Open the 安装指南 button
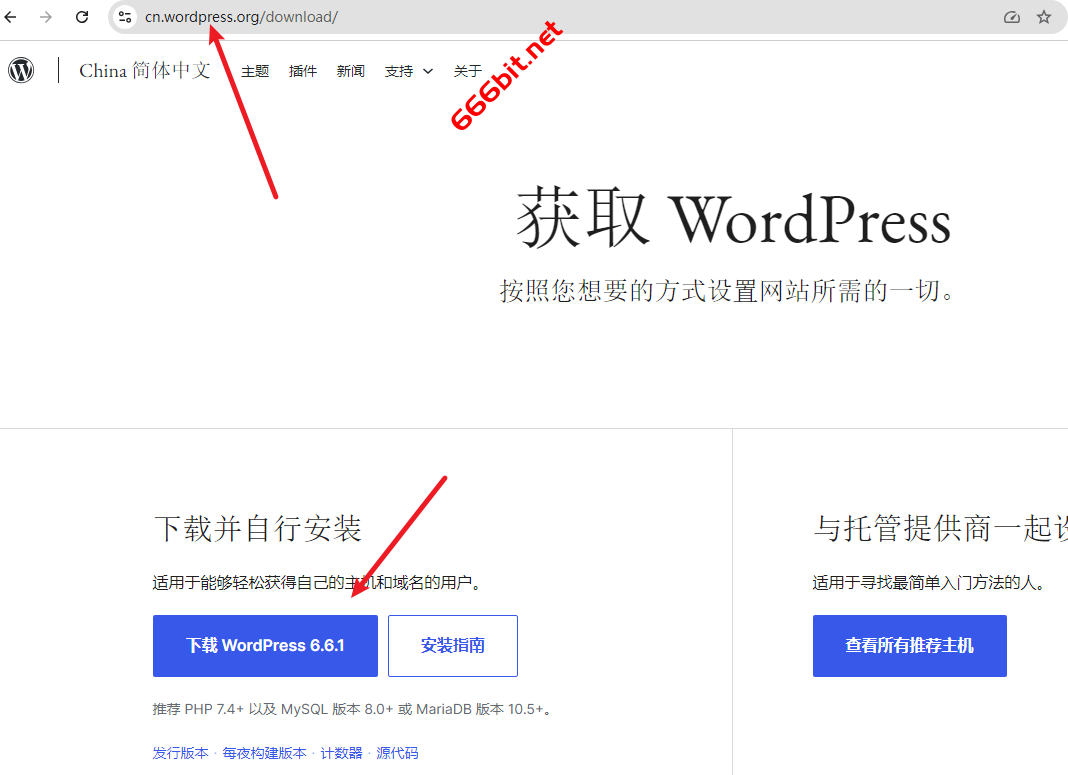Screen dimensions: 1068x775 click(452, 645)
